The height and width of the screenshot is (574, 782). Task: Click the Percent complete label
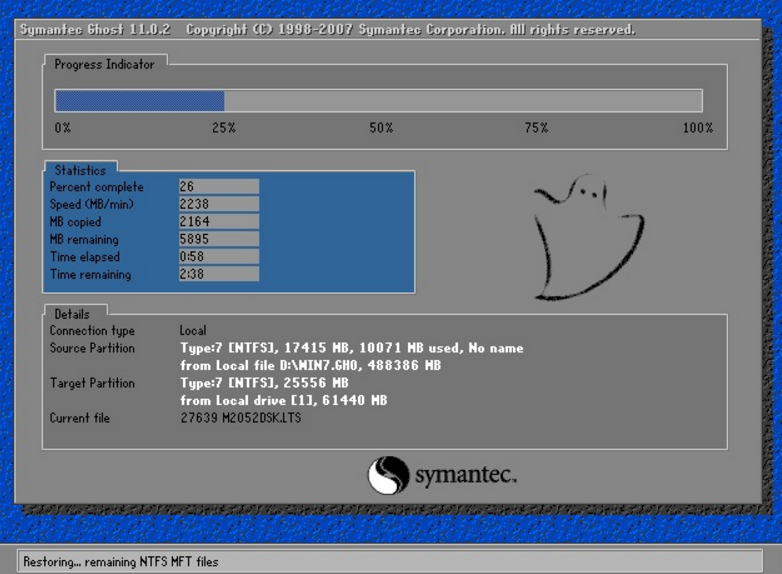point(96,187)
